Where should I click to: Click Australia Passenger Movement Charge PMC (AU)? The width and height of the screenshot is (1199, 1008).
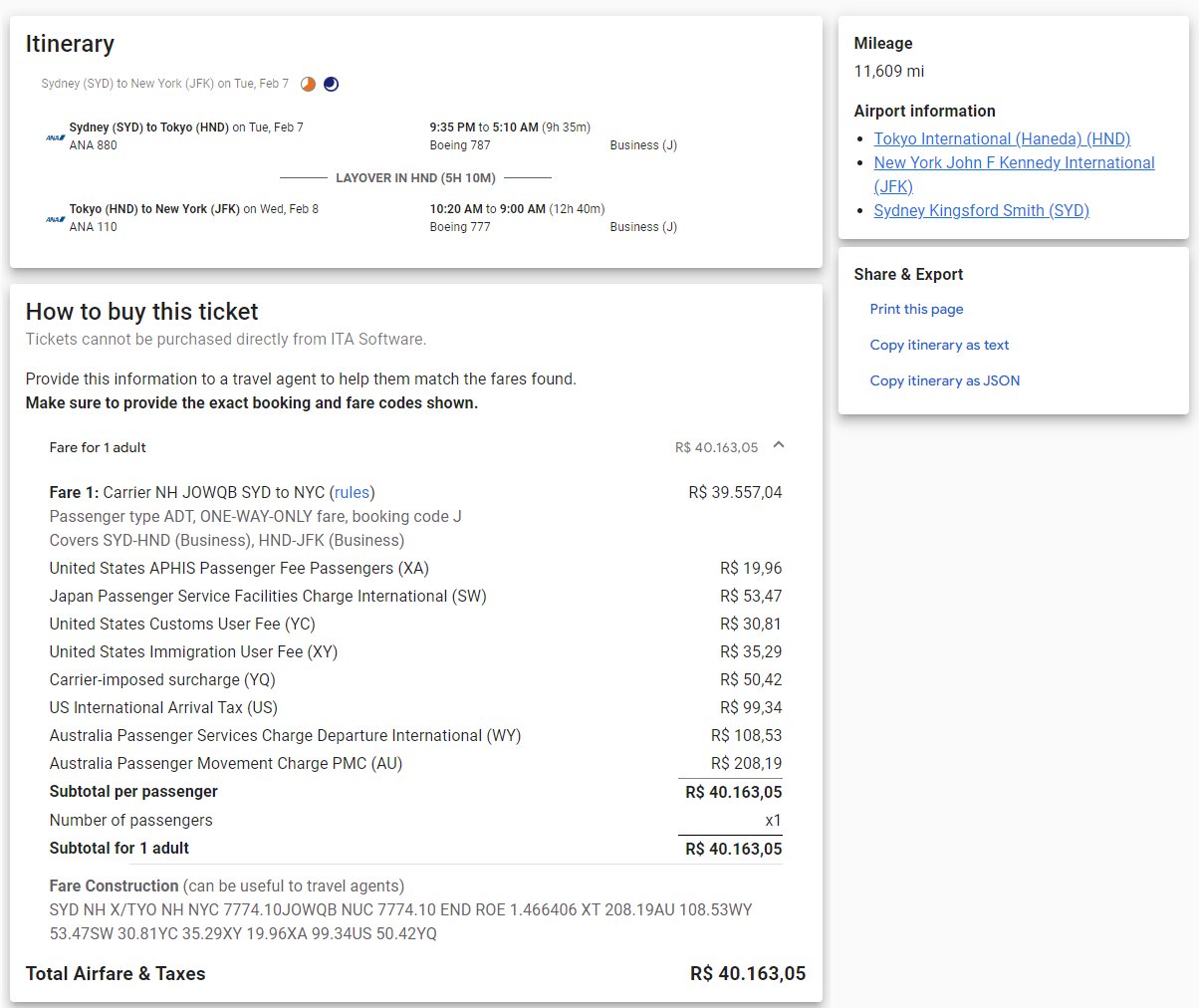click(x=226, y=763)
